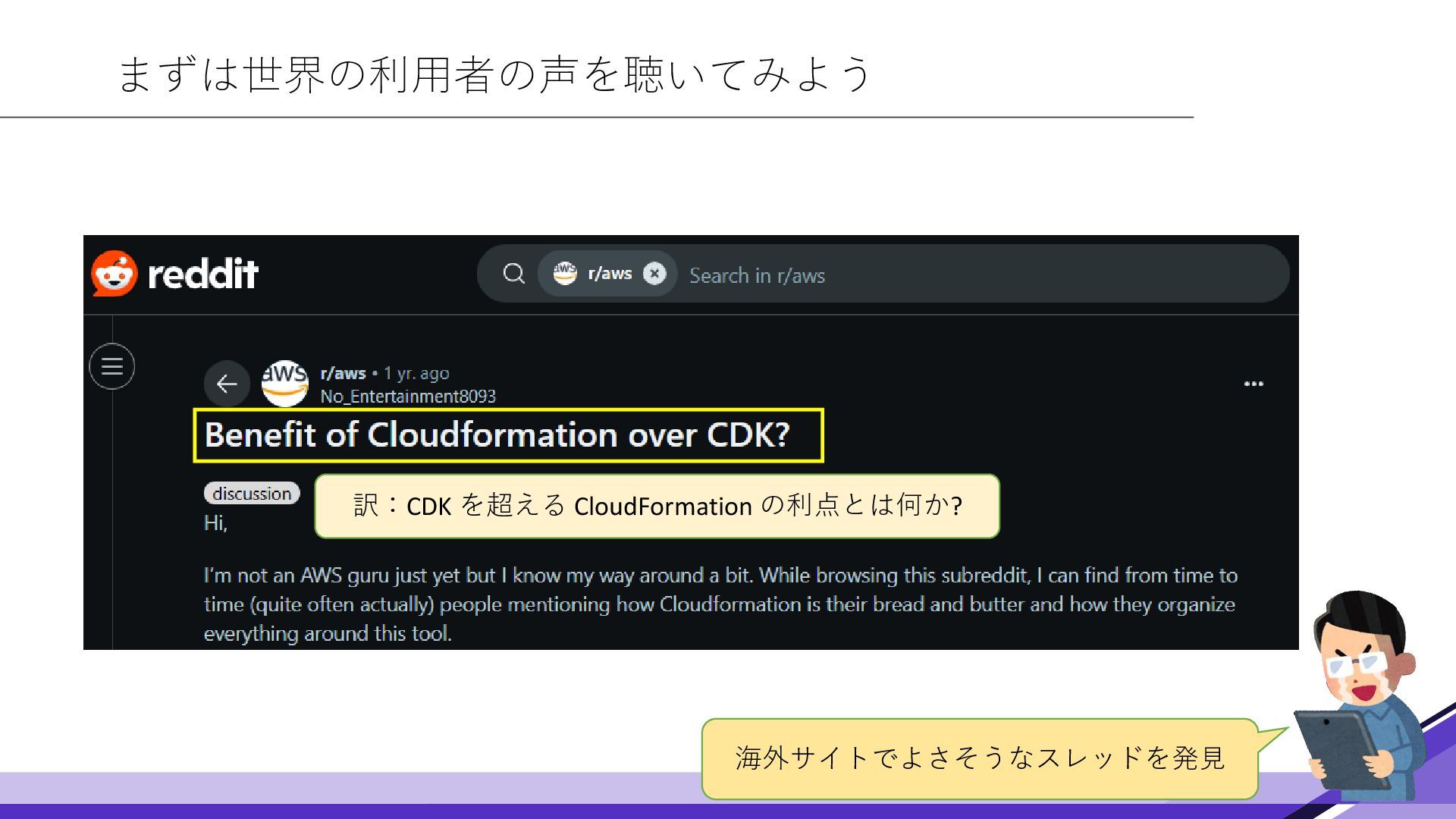Go back with the arrow button

(227, 384)
